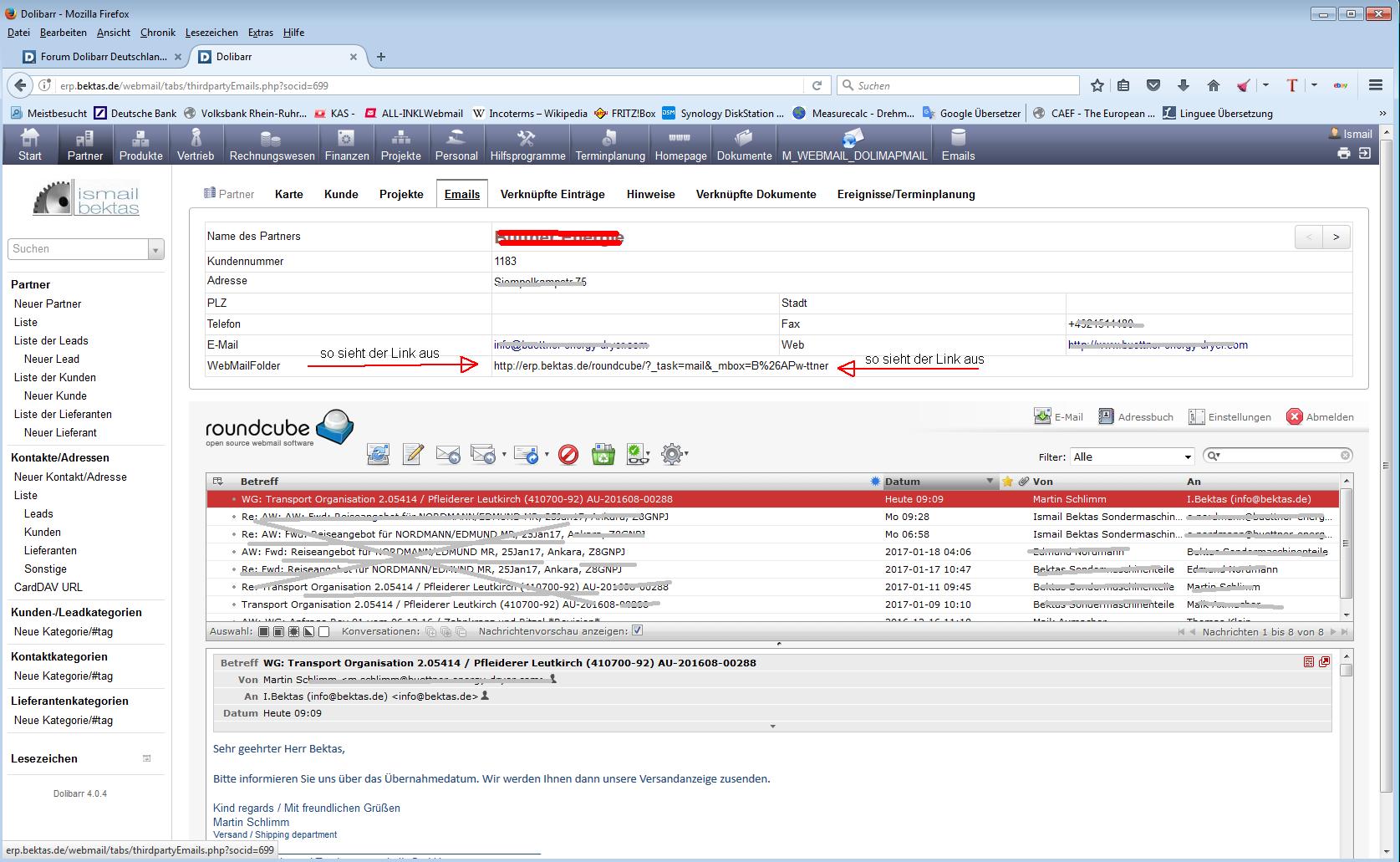
Task: Click Liste der Lieferanten link
Action: pos(63,414)
